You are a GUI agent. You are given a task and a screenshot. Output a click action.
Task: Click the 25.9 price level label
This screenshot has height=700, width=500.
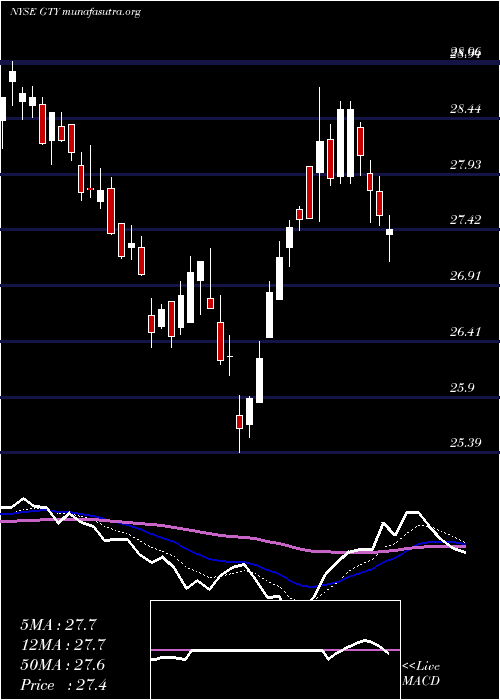point(462,388)
